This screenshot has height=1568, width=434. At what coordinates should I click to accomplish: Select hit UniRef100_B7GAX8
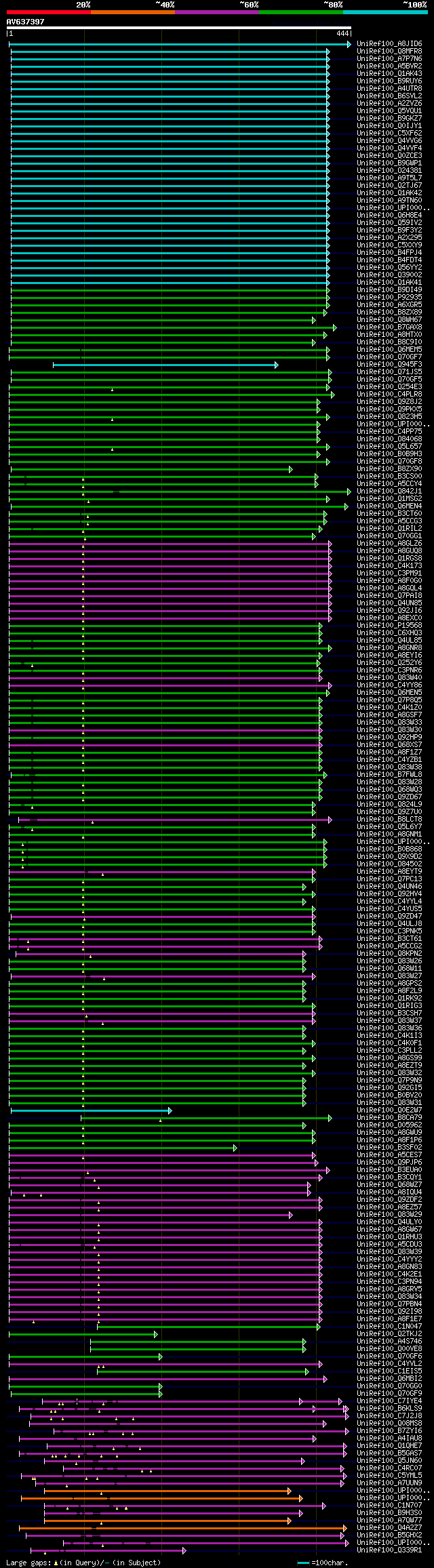pyautogui.click(x=389, y=327)
